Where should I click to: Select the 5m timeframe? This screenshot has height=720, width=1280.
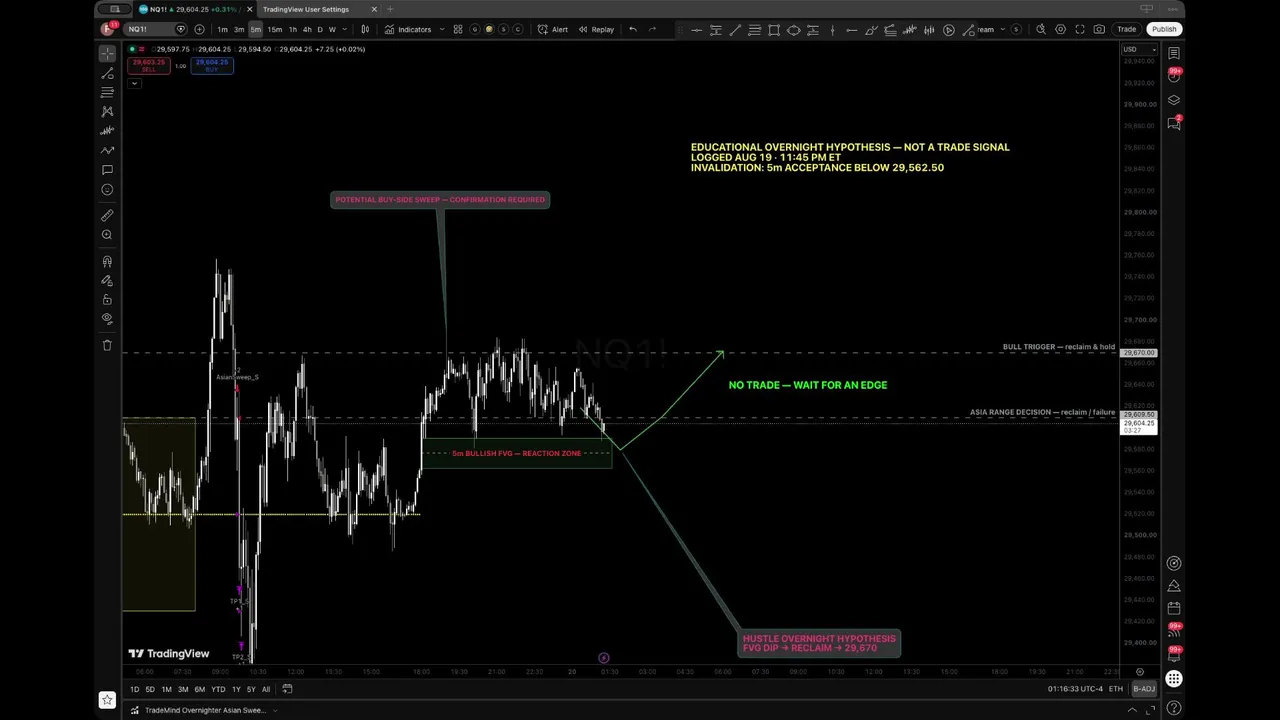tap(256, 29)
